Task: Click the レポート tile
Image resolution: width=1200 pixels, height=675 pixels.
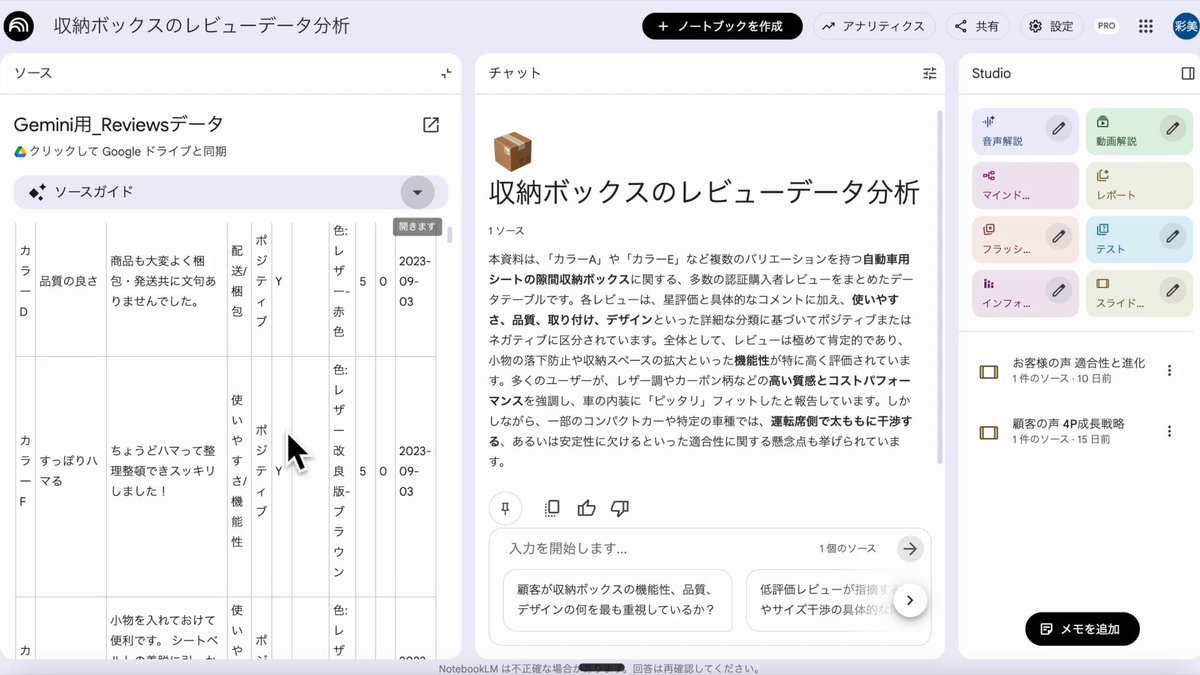Action: pyautogui.click(x=1139, y=185)
